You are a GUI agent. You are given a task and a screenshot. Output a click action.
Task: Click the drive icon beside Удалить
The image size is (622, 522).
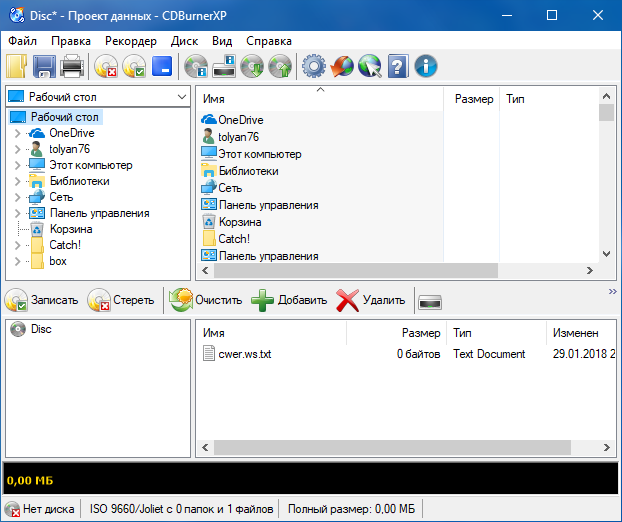[x=430, y=301]
